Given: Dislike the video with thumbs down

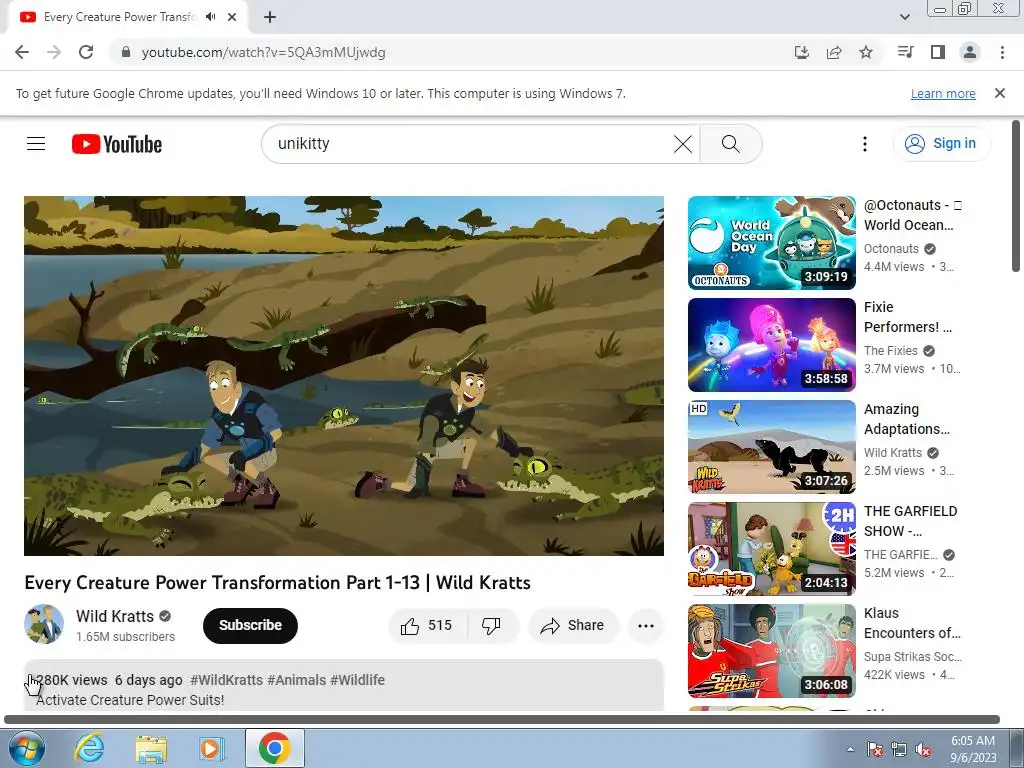Looking at the screenshot, I should pos(491,626).
